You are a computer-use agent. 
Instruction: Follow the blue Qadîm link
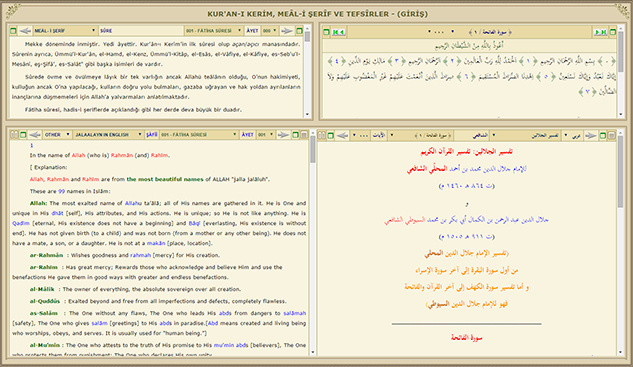21,223
